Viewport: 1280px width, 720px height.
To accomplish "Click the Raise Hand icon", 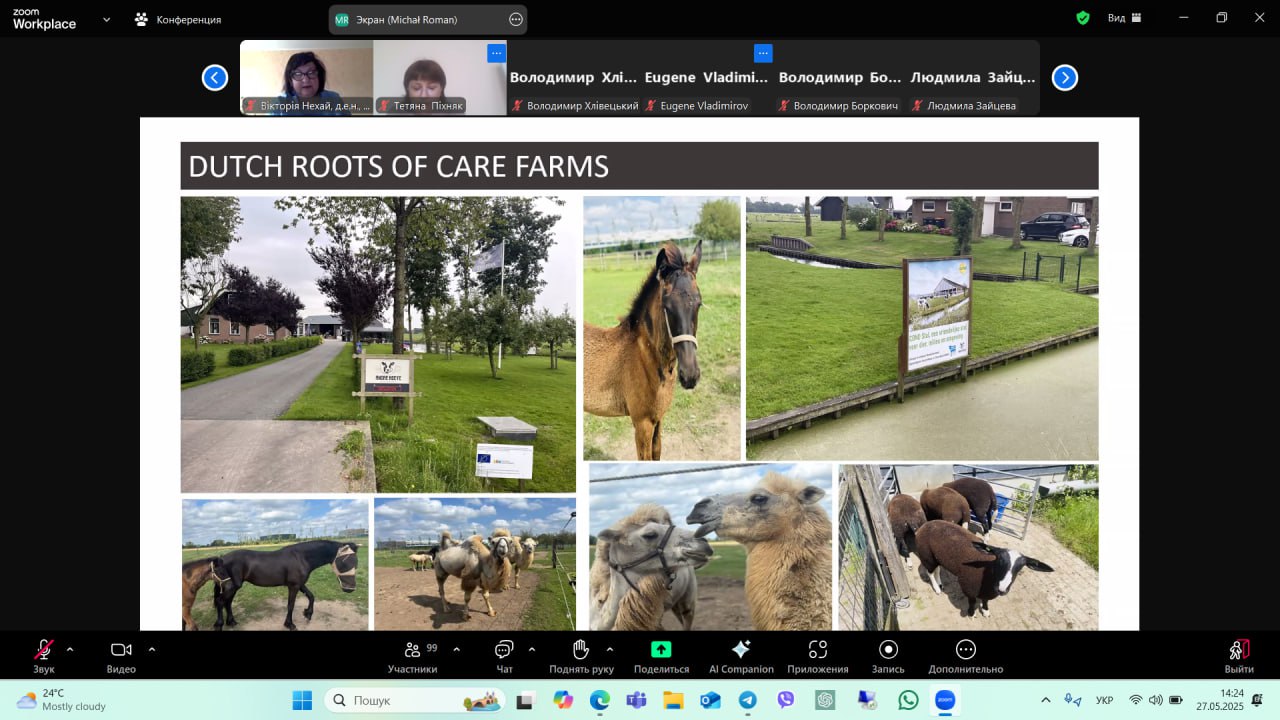I will point(581,650).
